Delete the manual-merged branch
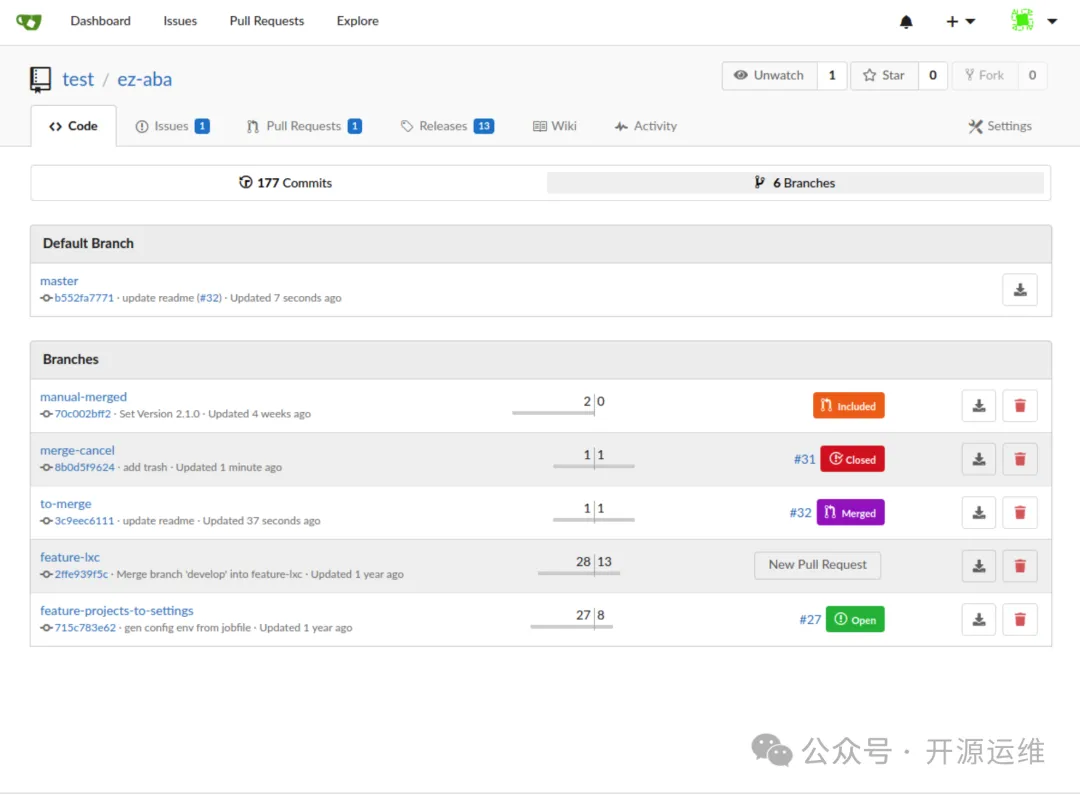Image resolution: width=1080 pixels, height=795 pixels. tap(1019, 406)
